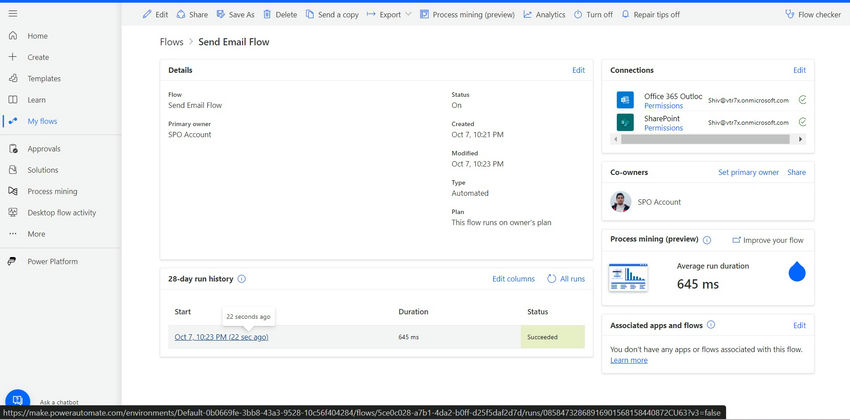Click the Desktop flow activity icon

click(x=13, y=212)
